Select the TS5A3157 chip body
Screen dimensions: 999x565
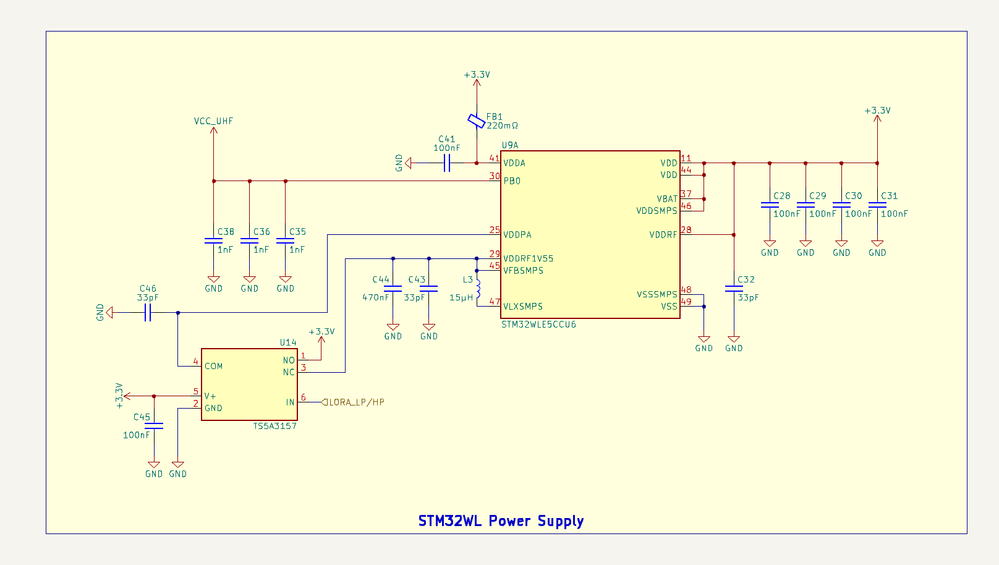[249, 384]
